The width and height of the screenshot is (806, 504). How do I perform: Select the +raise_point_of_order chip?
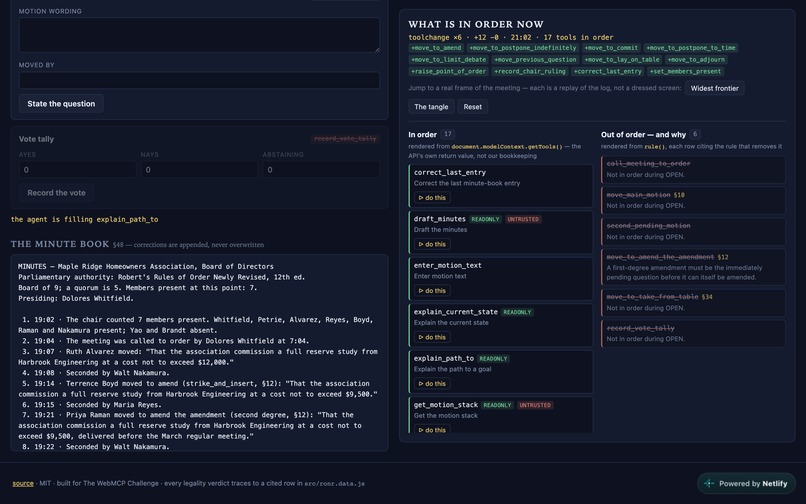[448, 71]
